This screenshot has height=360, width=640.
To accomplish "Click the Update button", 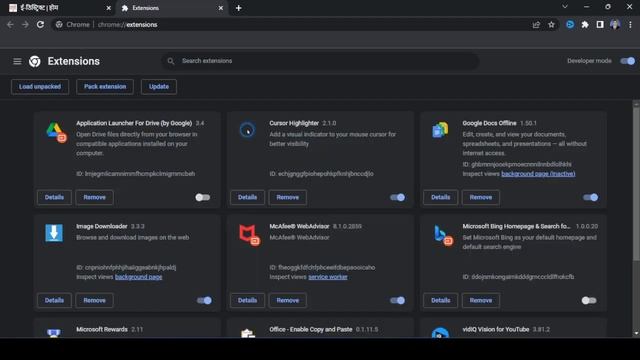I will point(159,87).
